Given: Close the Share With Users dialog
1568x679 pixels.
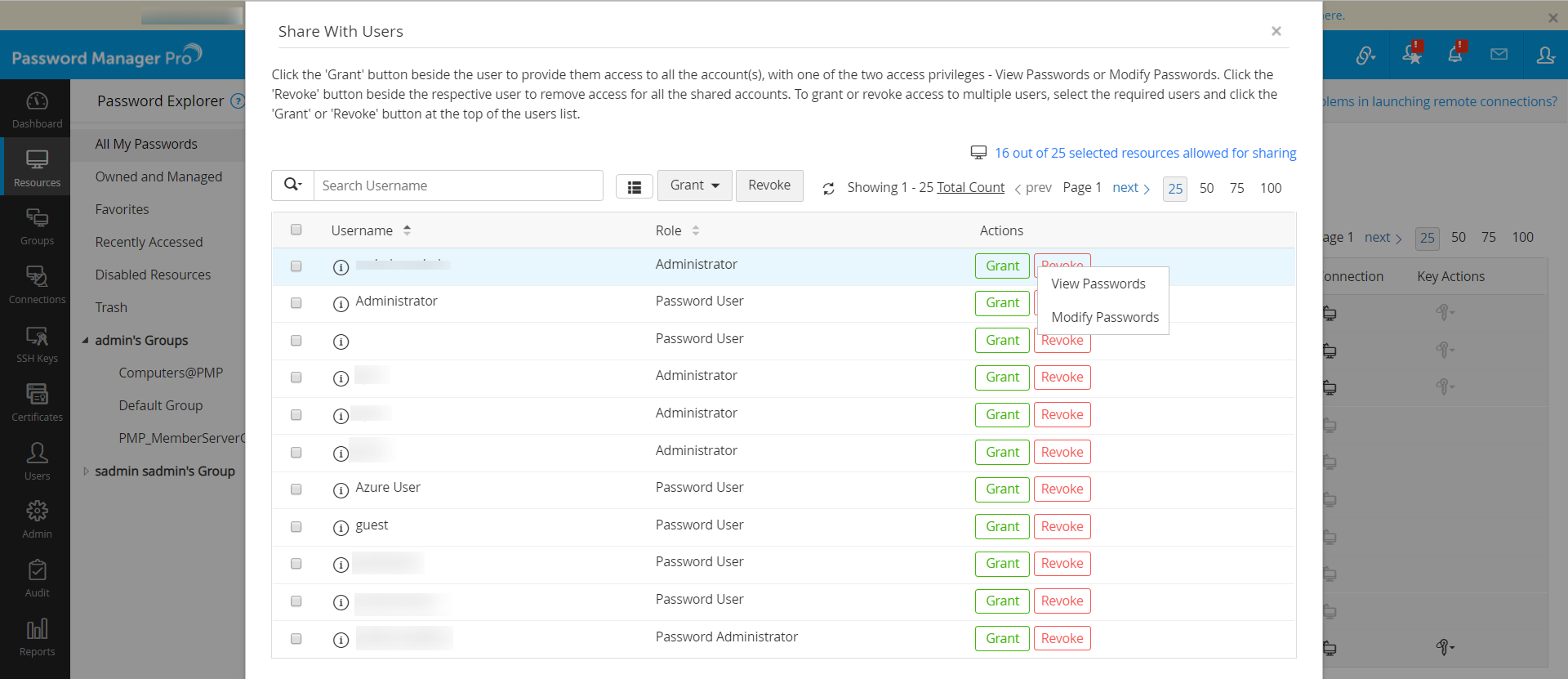Looking at the screenshot, I should point(1276,31).
